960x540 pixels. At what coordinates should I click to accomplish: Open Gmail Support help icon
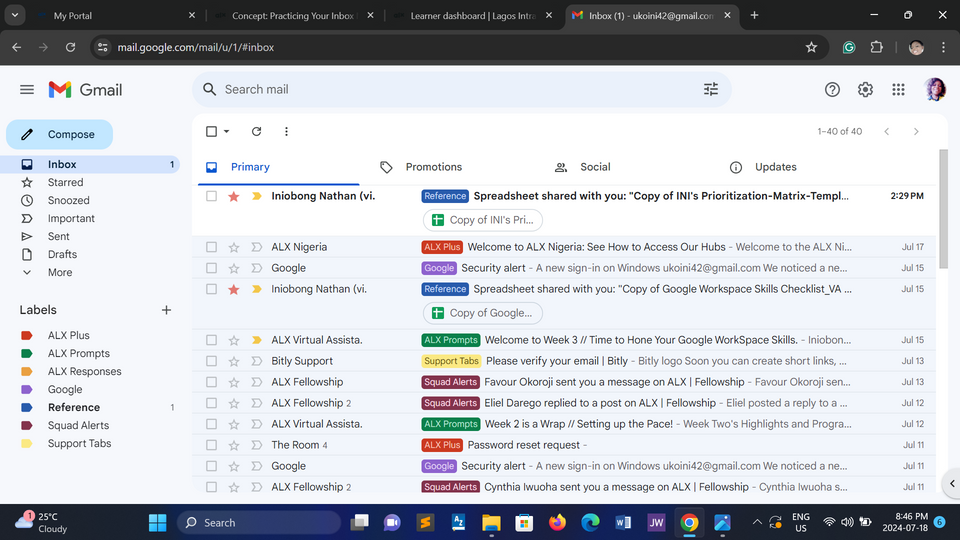(832, 90)
